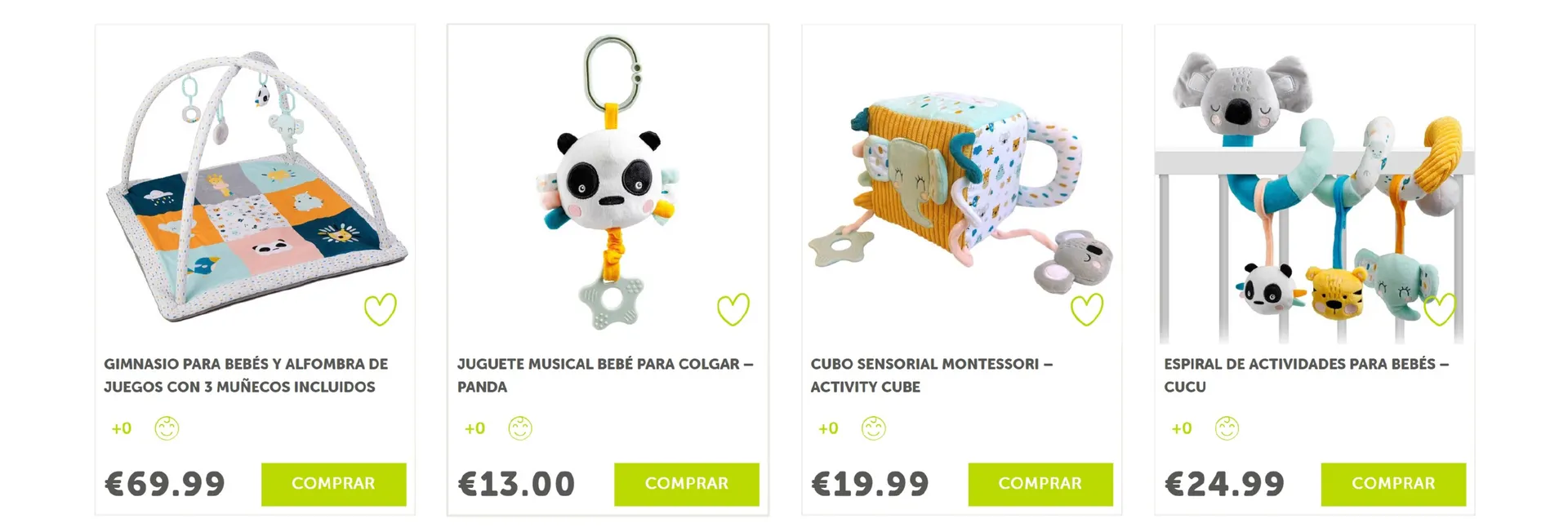Add the baby gym playmat to wishlist
Screen dimensions: 1568x532
(380, 309)
